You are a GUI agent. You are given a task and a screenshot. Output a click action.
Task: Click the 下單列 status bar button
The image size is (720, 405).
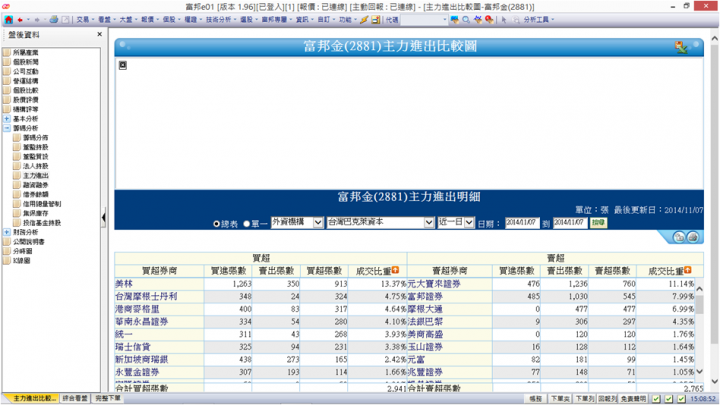585,399
